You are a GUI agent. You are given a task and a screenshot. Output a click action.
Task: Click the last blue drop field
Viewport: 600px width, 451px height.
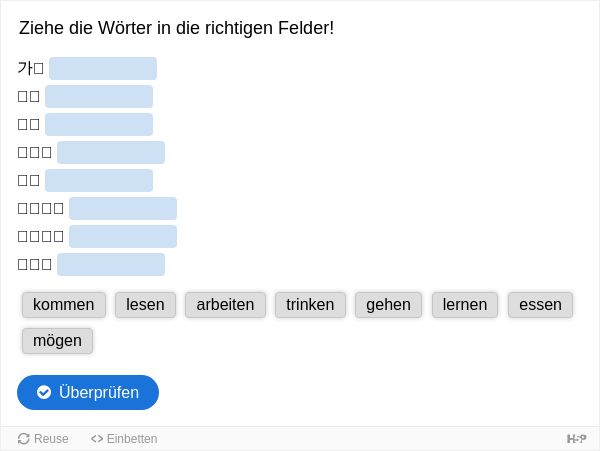pyautogui.click(x=111, y=264)
